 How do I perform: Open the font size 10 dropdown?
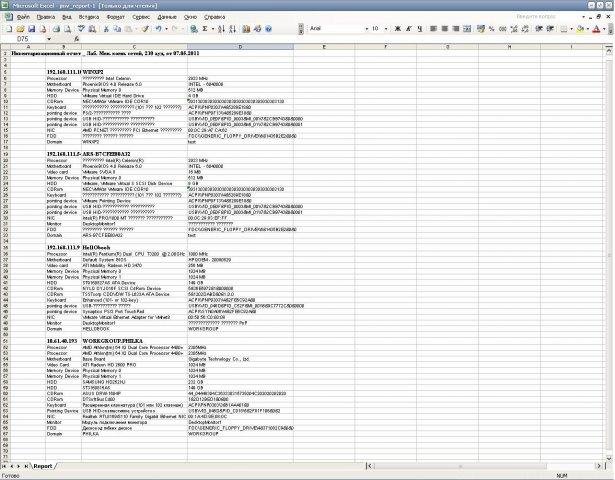(x=386, y=29)
